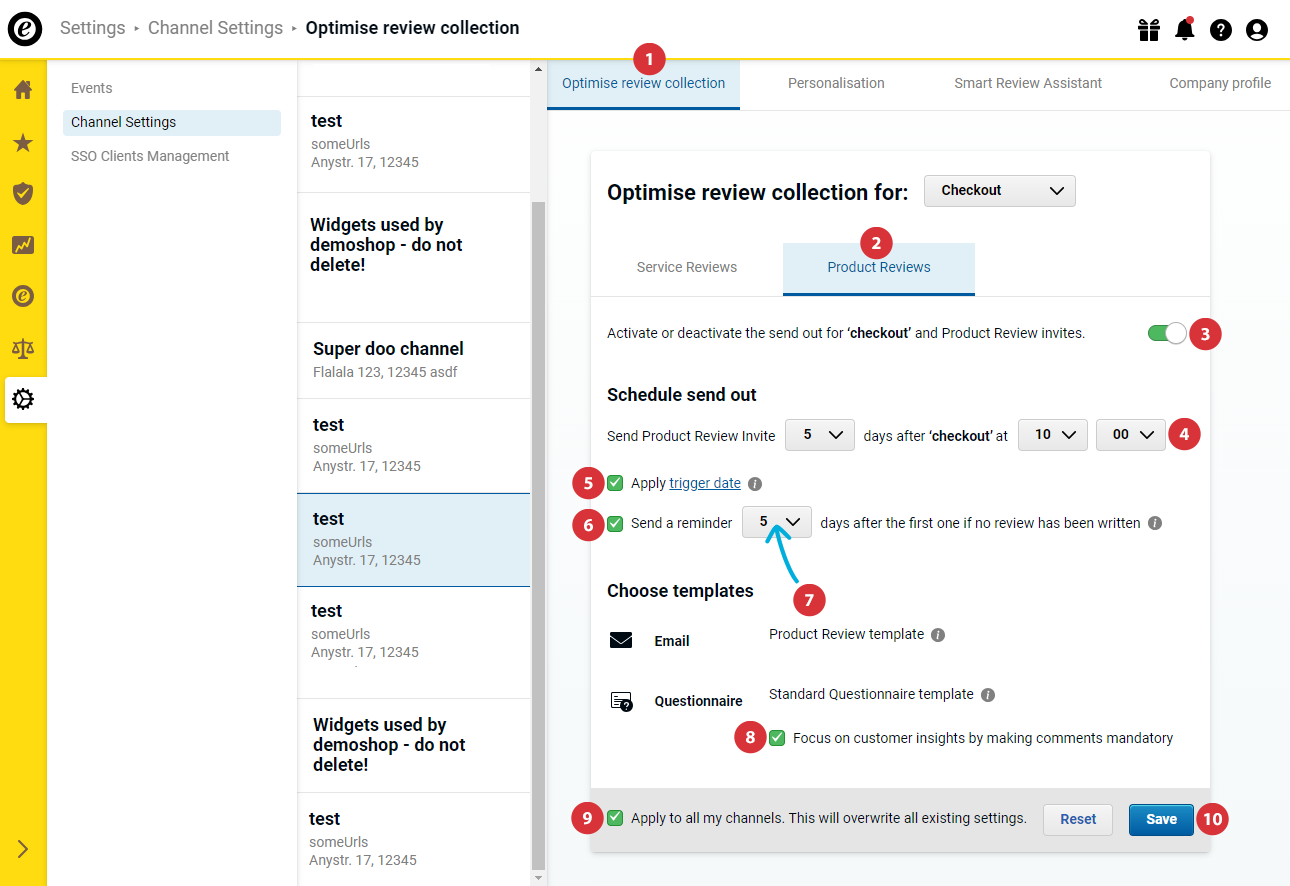Select the Product Reviews tab
Screen dimensions: 1290x886
point(879,268)
